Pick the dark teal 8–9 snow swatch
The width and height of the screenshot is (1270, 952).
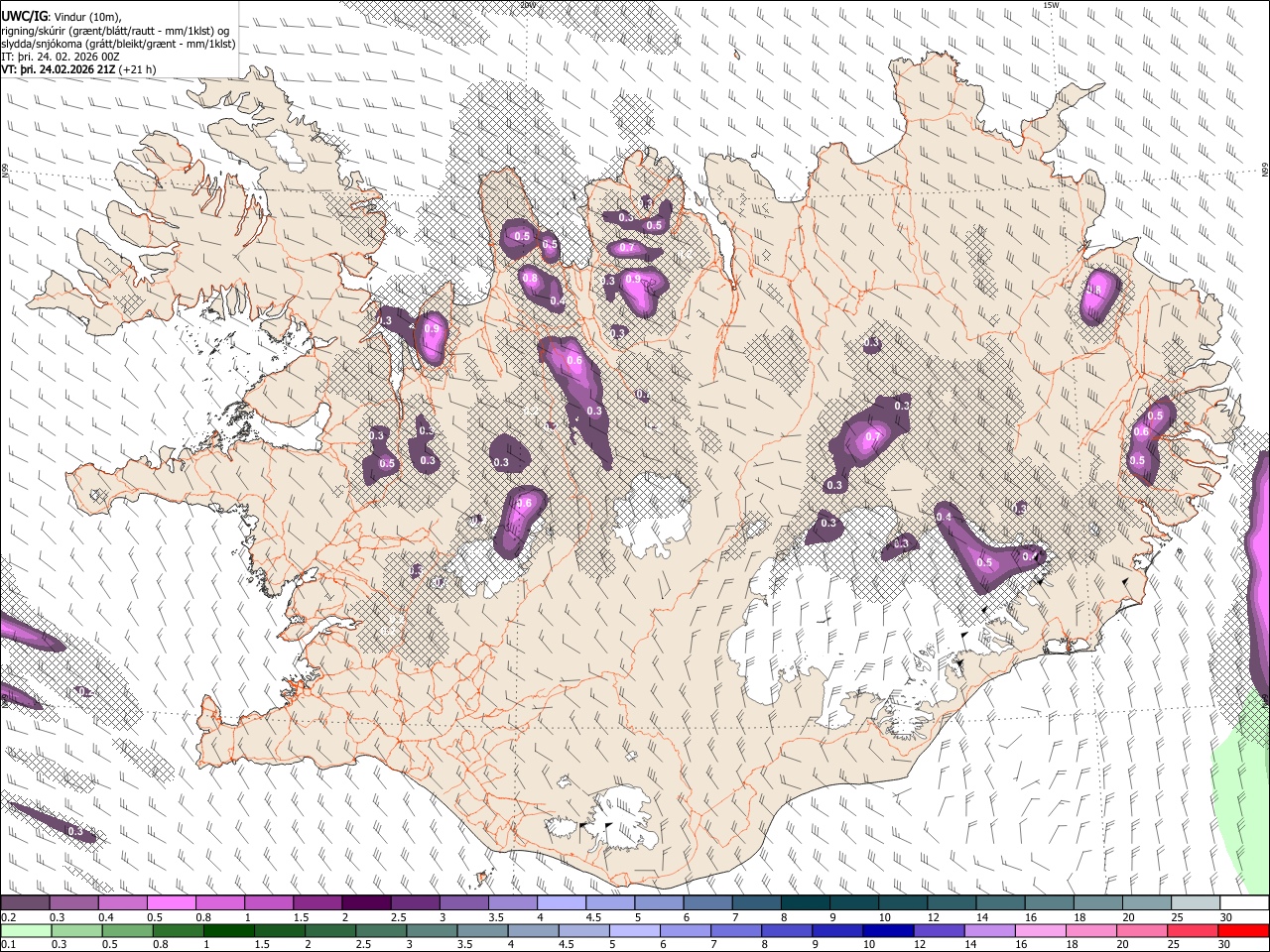(806, 903)
